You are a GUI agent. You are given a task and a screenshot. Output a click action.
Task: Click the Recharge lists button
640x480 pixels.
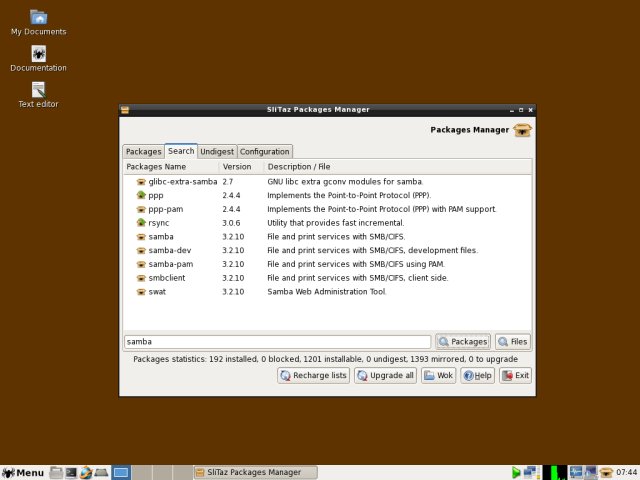(x=313, y=376)
